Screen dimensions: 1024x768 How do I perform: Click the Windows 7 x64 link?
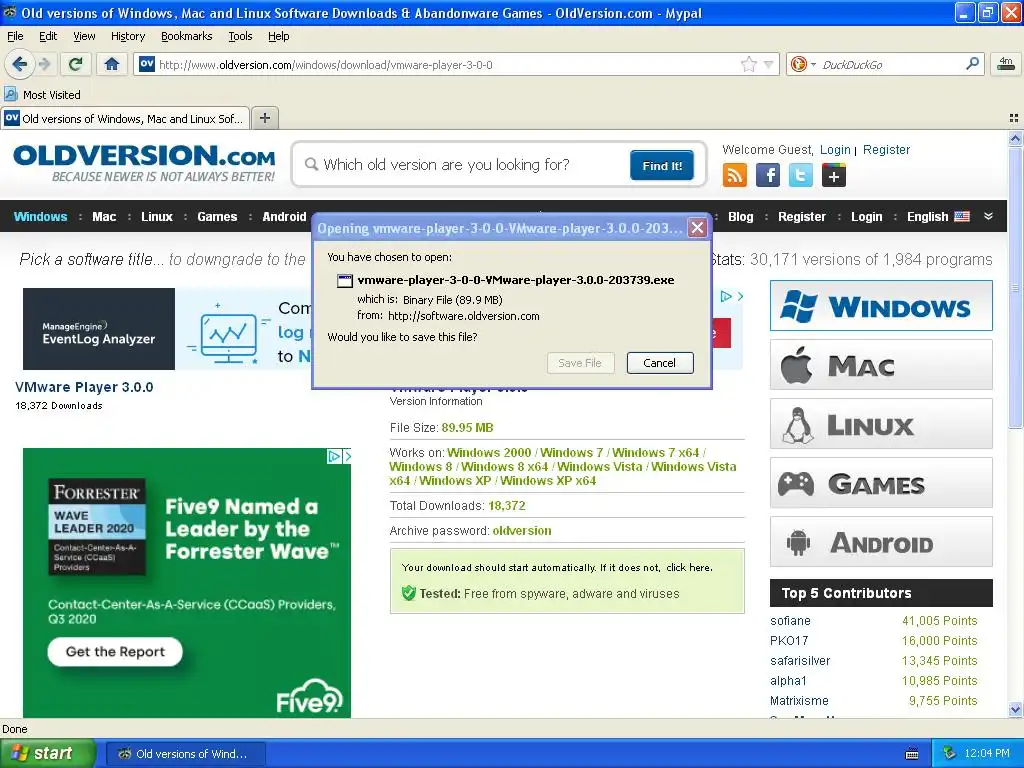point(655,453)
